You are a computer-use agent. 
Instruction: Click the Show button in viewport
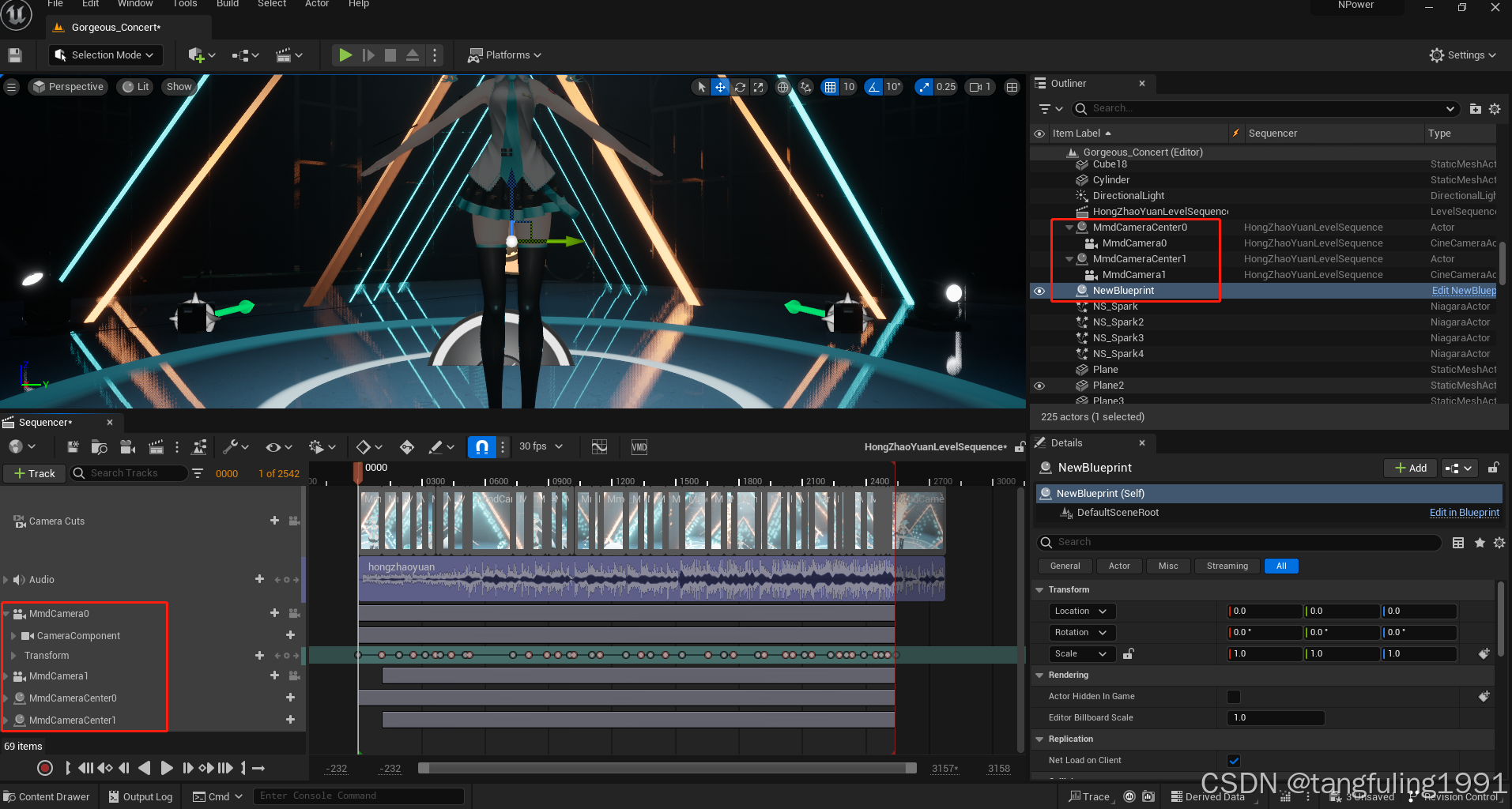point(179,87)
